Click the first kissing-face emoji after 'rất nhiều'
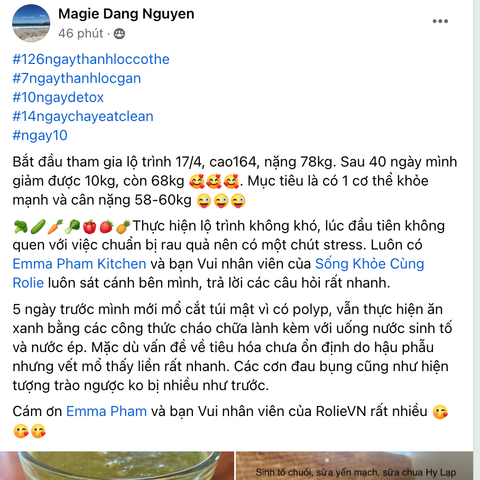Viewport: 480px width, 480px height. 440,412
